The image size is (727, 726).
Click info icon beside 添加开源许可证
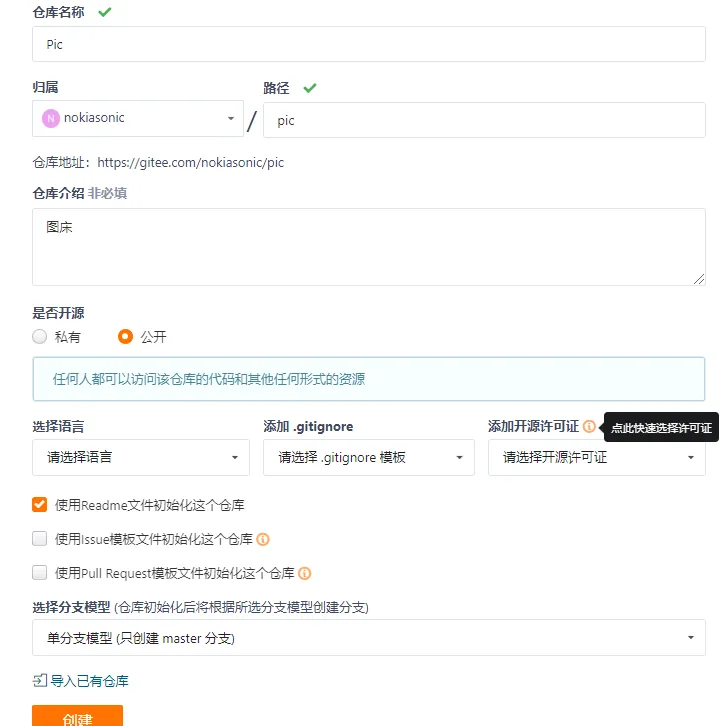pyautogui.click(x=589, y=426)
